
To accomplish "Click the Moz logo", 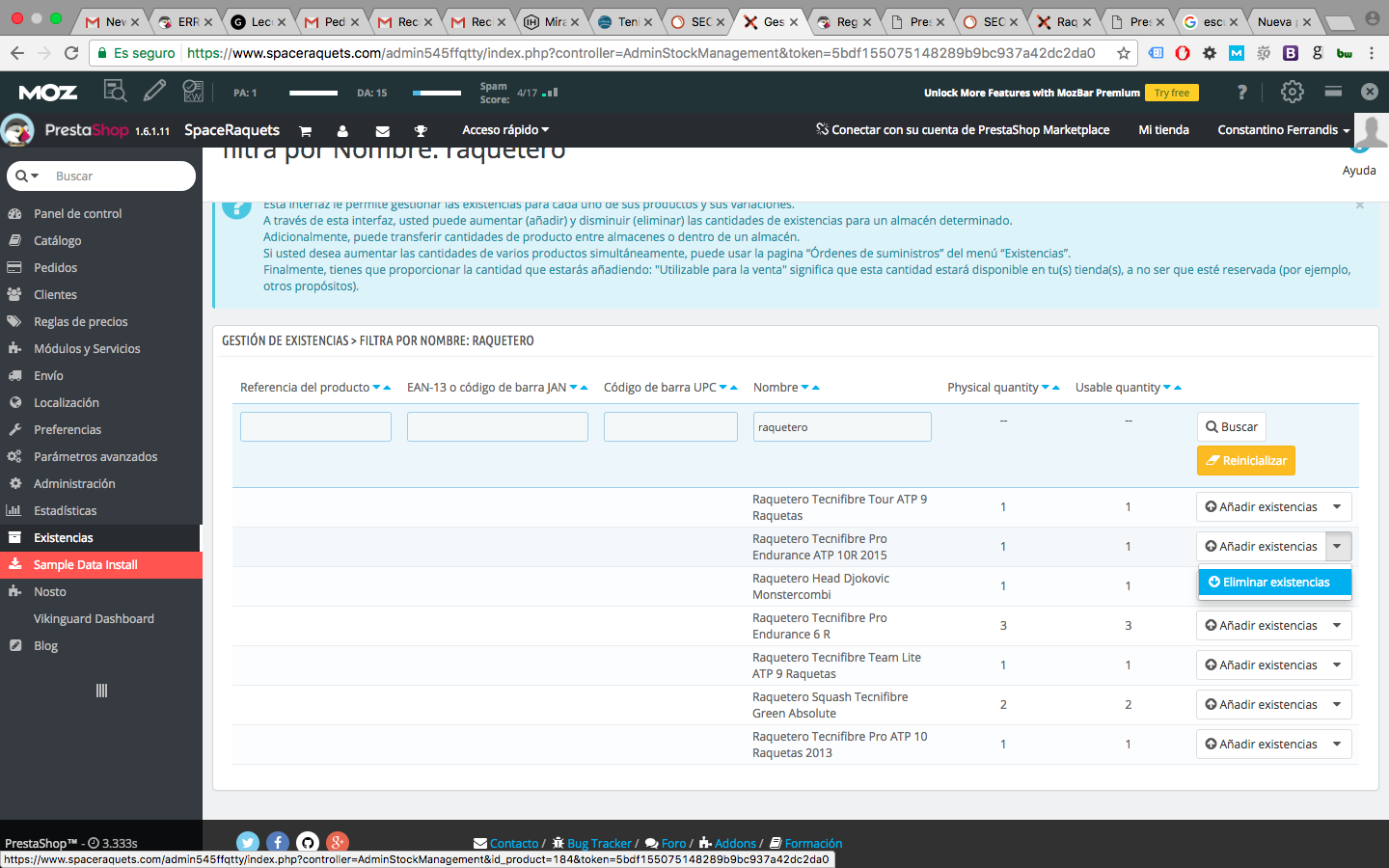I will coord(48,93).
